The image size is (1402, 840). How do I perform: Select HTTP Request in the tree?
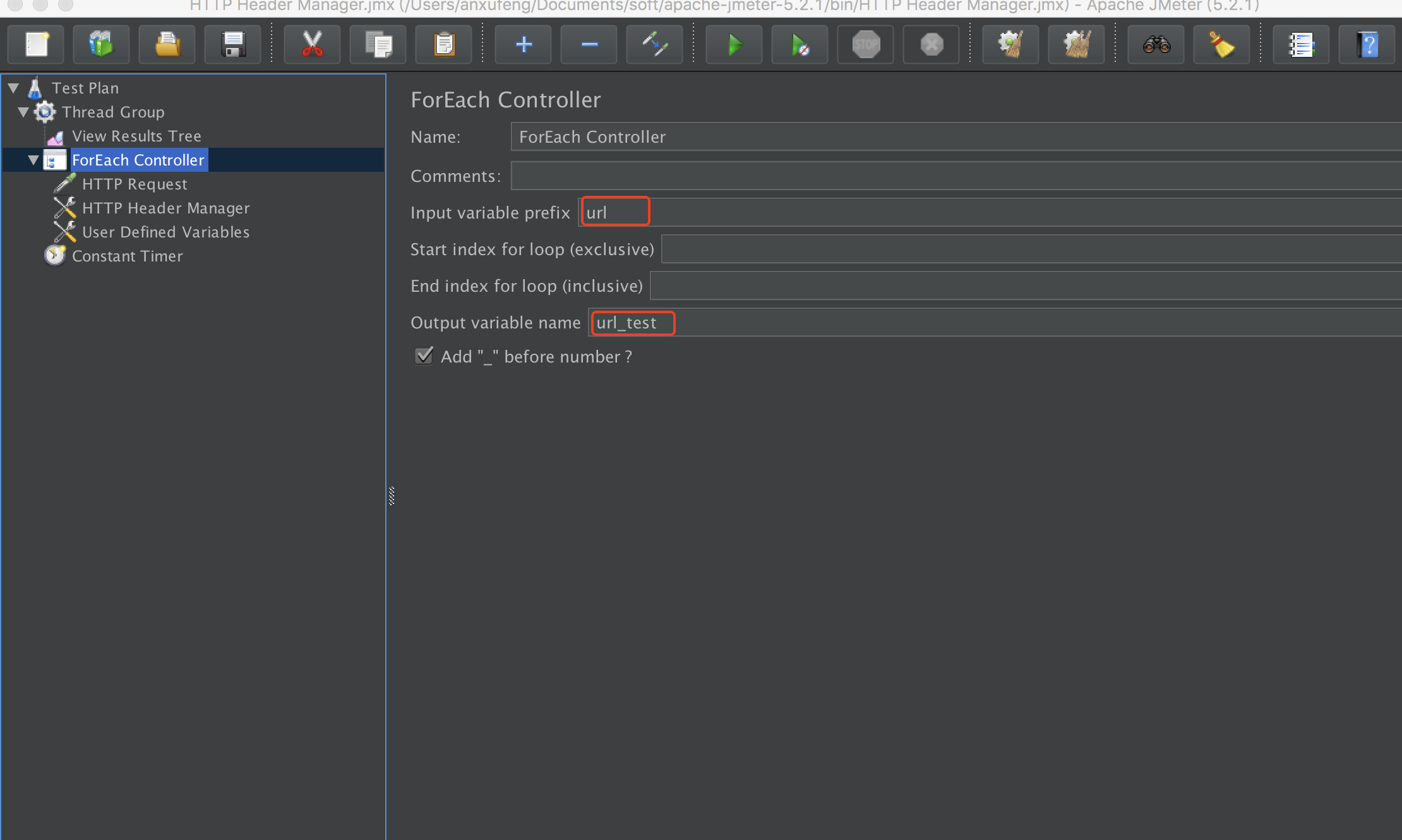click(x=134, y=184)
